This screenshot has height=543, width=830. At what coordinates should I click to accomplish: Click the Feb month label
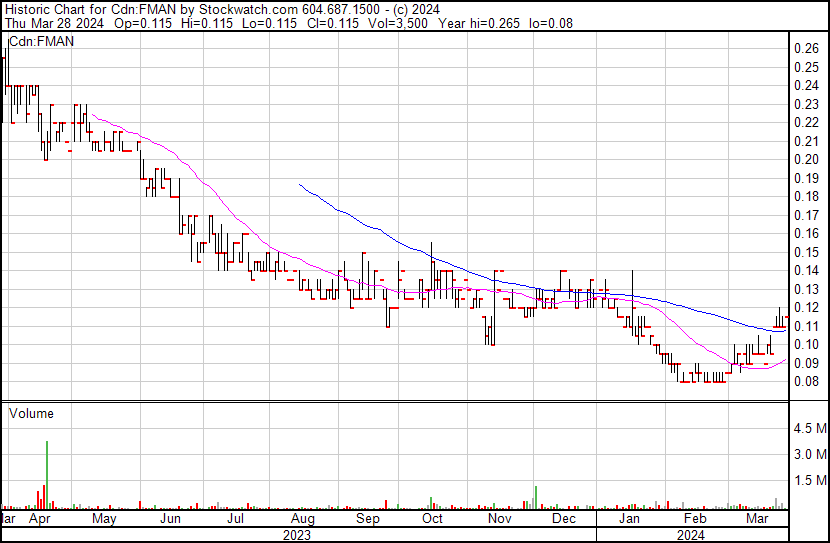pos(695,519)
